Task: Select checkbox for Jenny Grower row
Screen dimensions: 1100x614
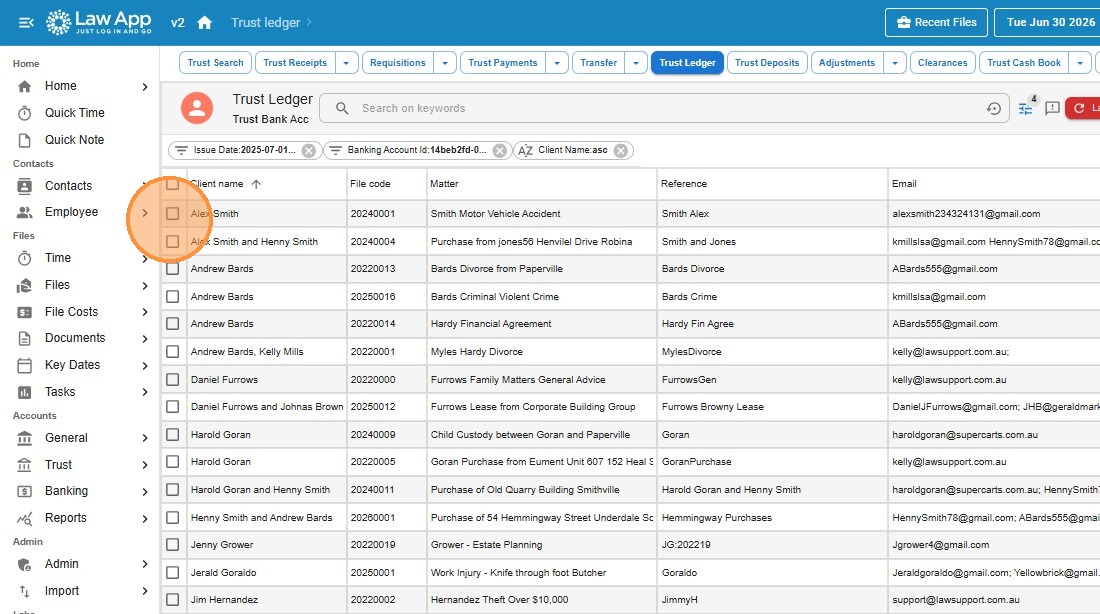Action: click(x=173, y=545)
